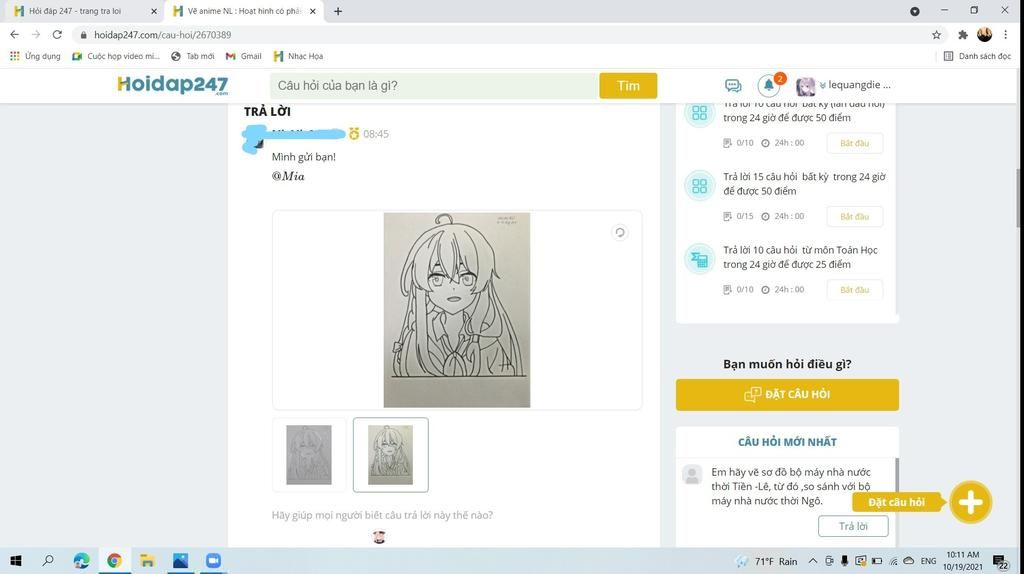The image size is (1024, 574).
Task: Click the search question input field
Action: (x=434, y=86)
